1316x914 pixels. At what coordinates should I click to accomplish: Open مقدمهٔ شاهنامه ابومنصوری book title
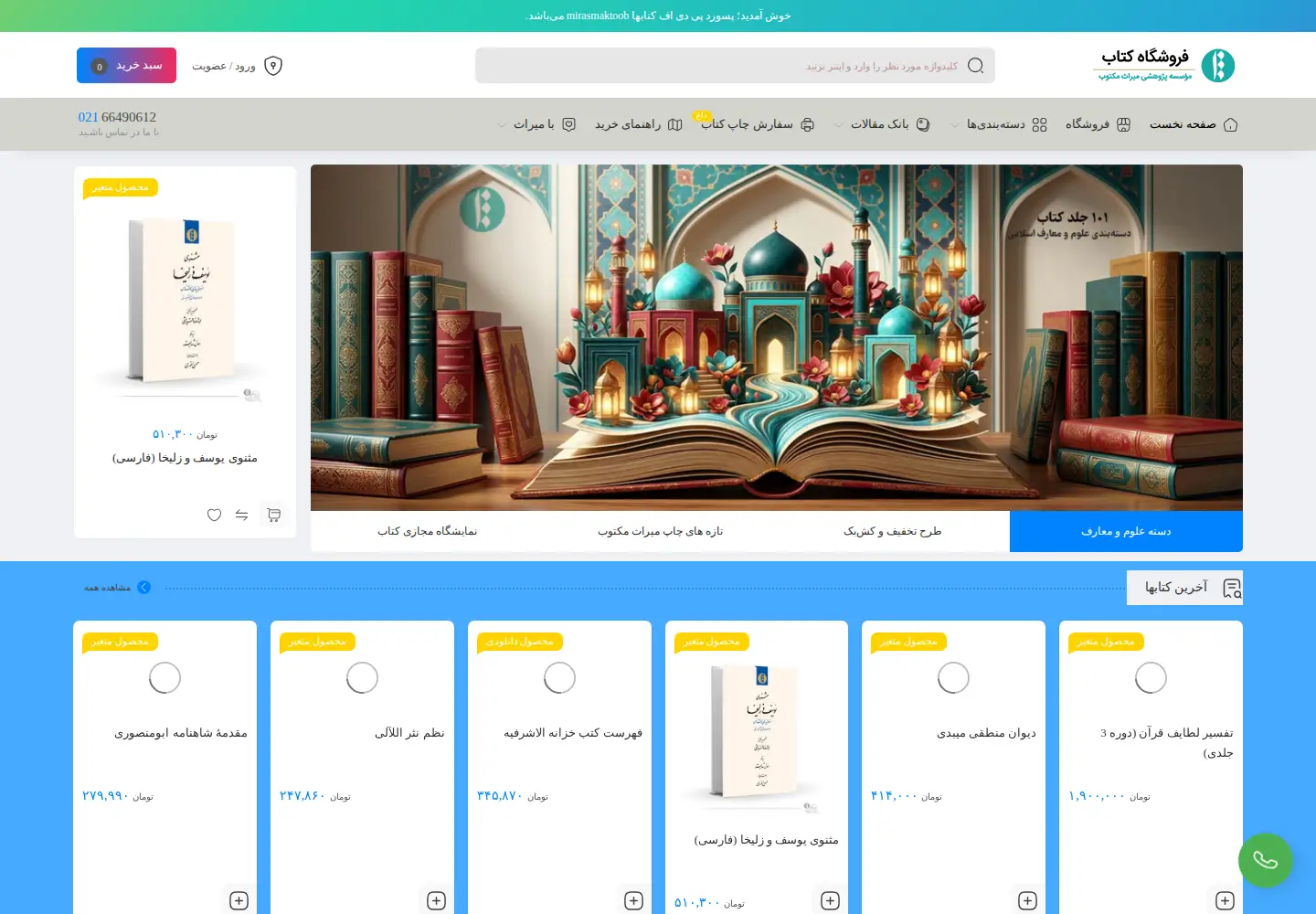point(181,733)
